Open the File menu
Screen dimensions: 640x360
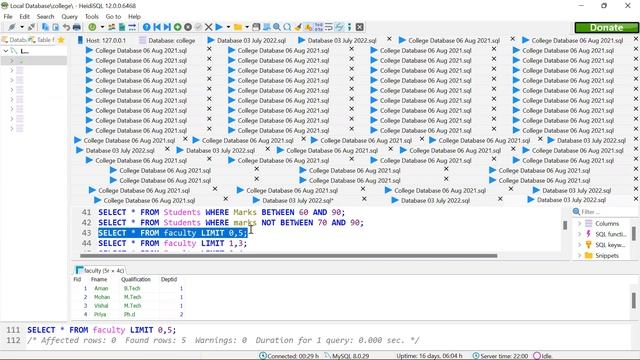[x=8, y=17]
